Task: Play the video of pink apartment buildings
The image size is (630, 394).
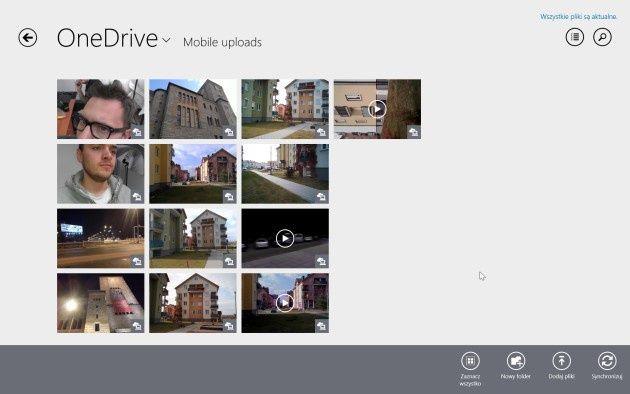Action: 285,303
